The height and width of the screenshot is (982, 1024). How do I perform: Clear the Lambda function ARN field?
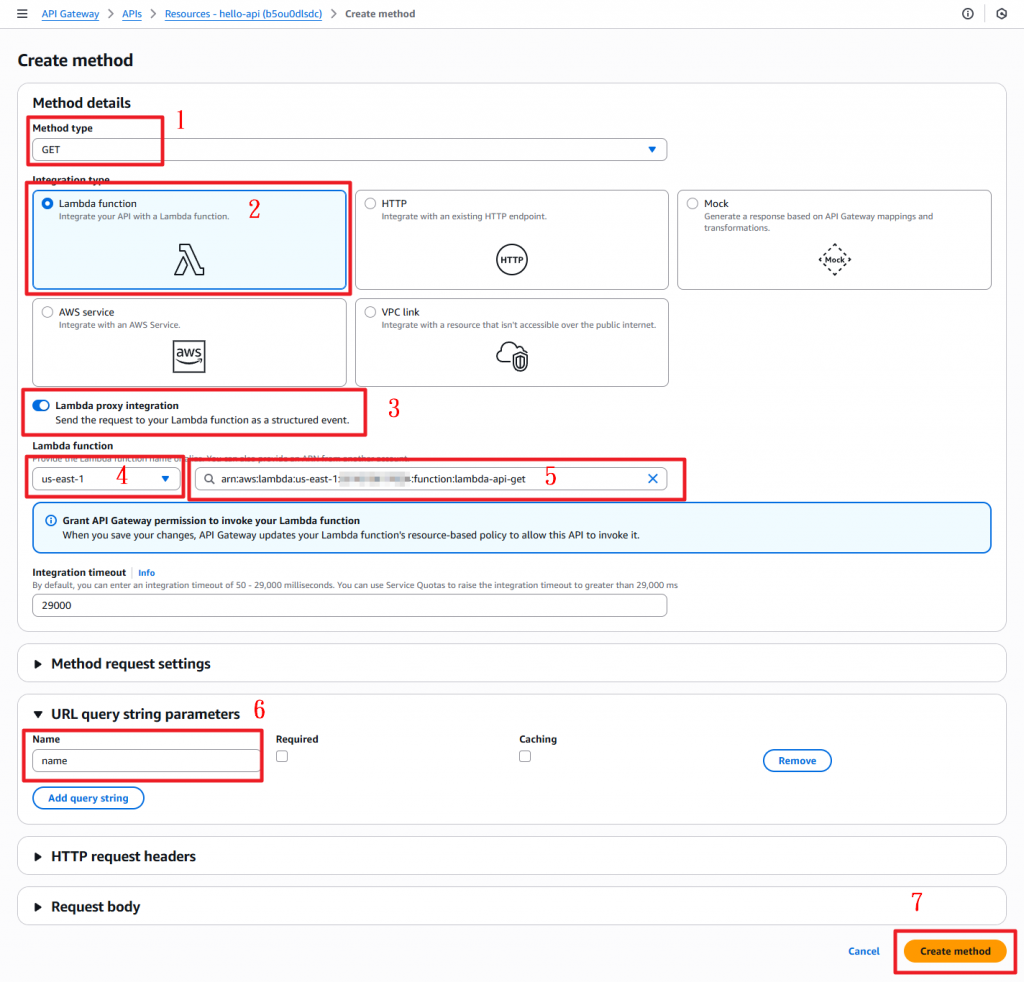pos(652,479)
